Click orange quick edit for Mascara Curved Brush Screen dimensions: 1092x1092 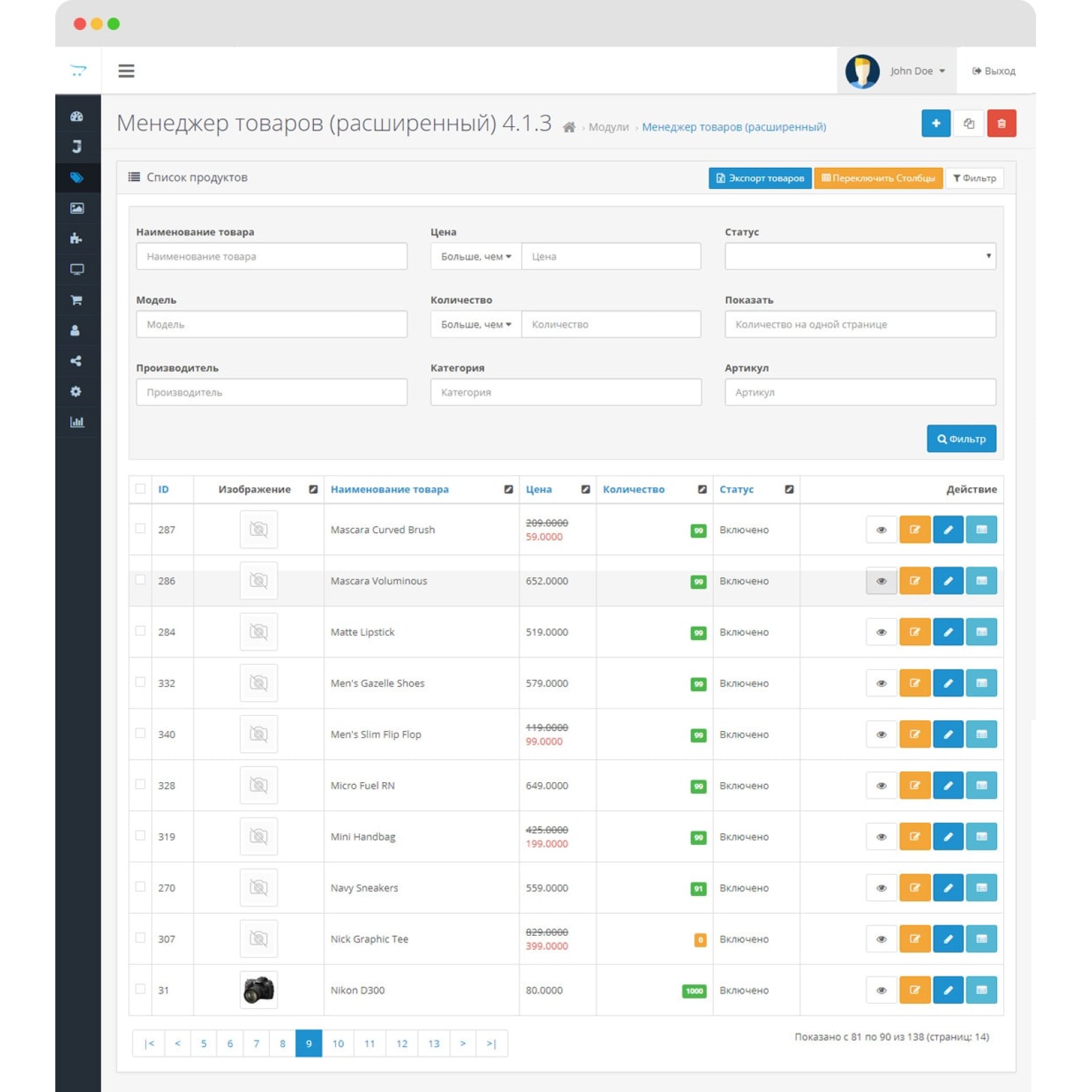point(915,530)
